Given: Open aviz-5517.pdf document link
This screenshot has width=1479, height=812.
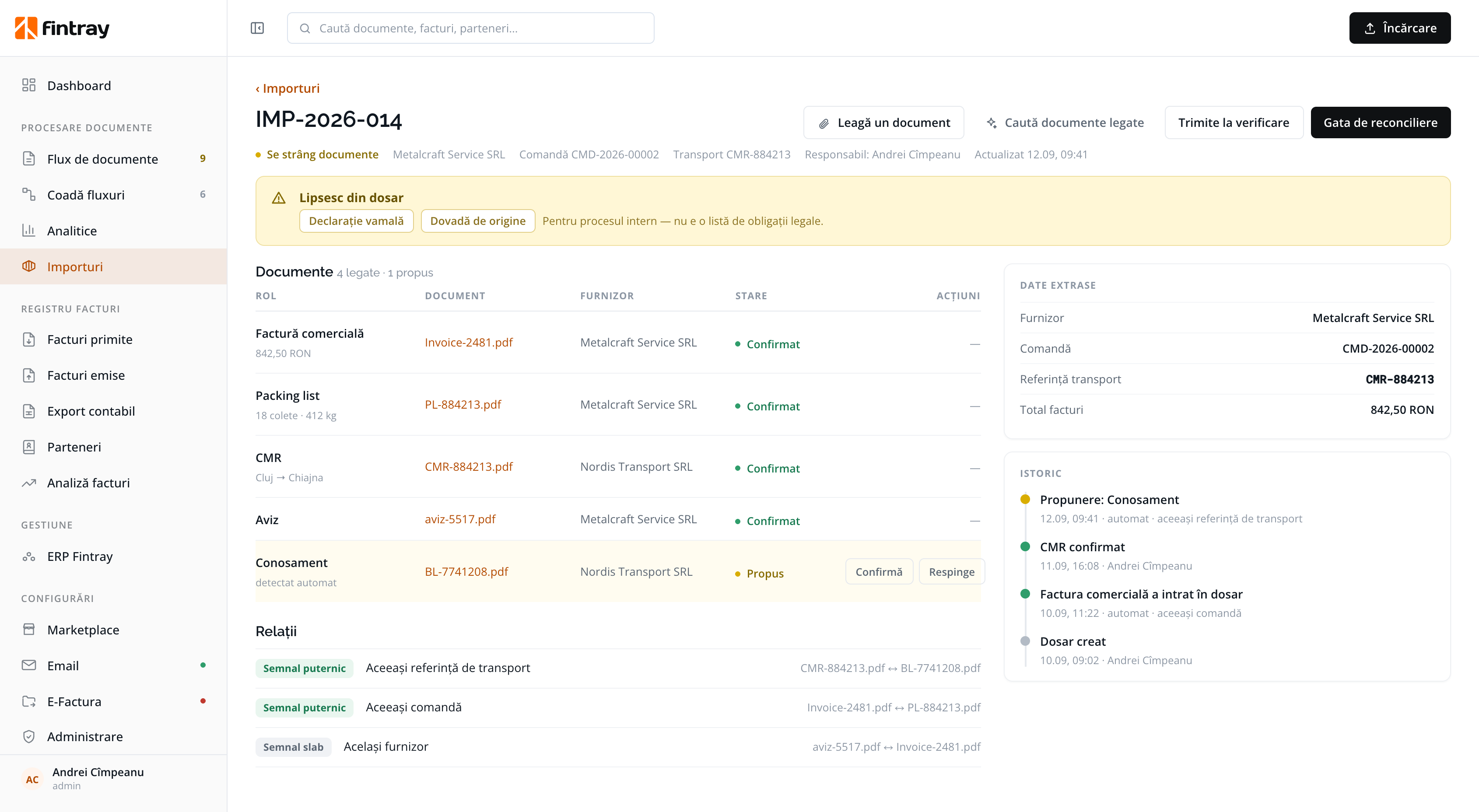Looking at the screenshot, I should [460, 519].
